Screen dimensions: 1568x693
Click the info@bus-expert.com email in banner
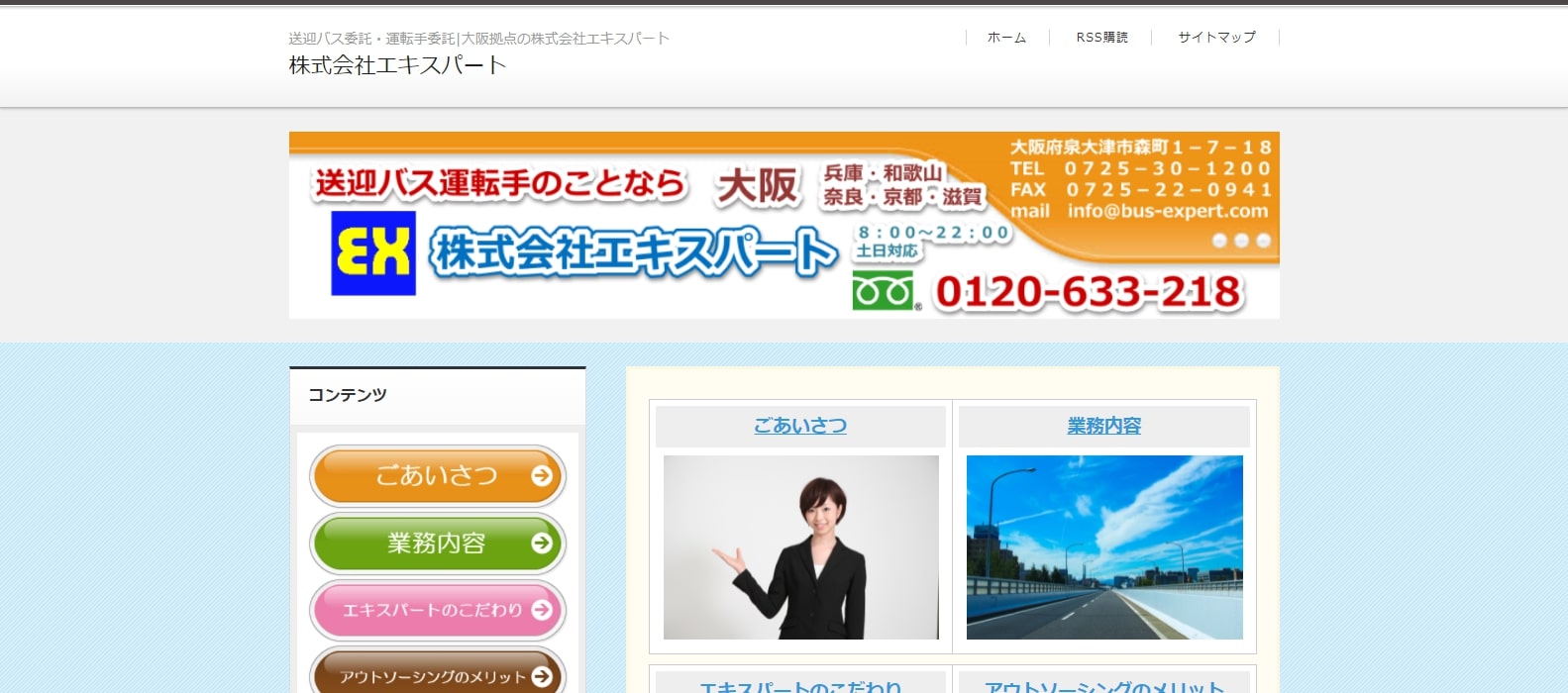pos(1167,211)
